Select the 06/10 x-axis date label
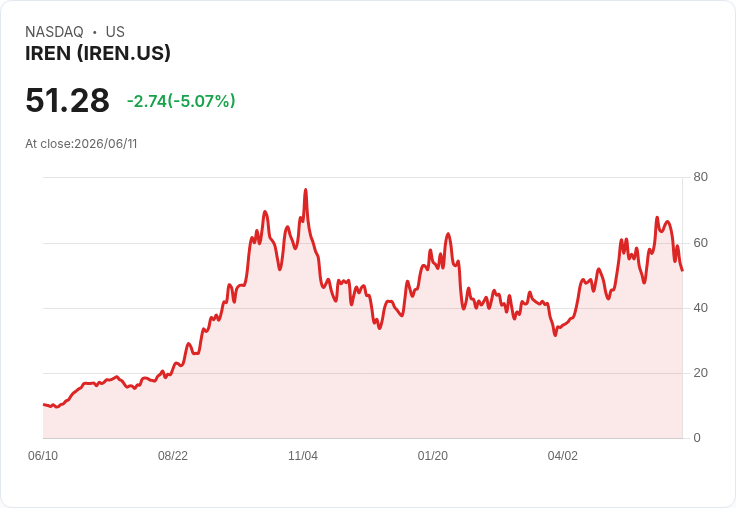Image resolution: width=736 pixels, height=508 pixels. [x=43, y=455]
